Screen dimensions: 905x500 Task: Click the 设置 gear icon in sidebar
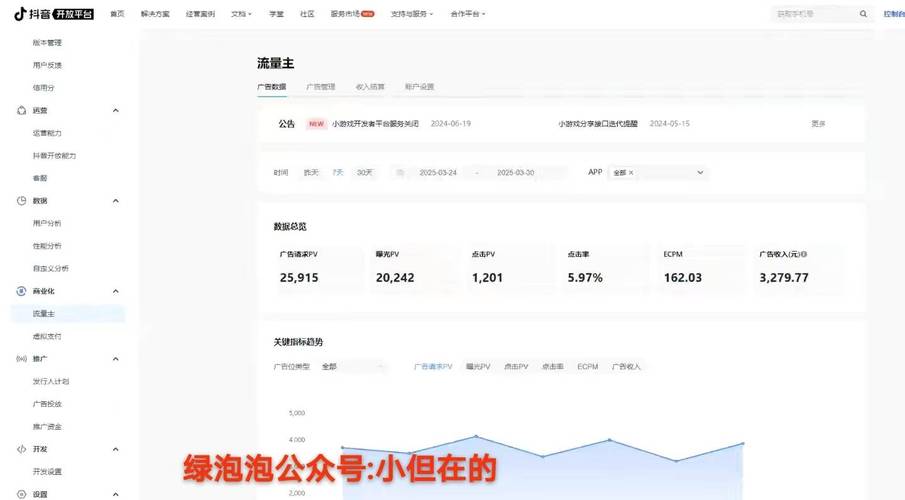[21, 494]
